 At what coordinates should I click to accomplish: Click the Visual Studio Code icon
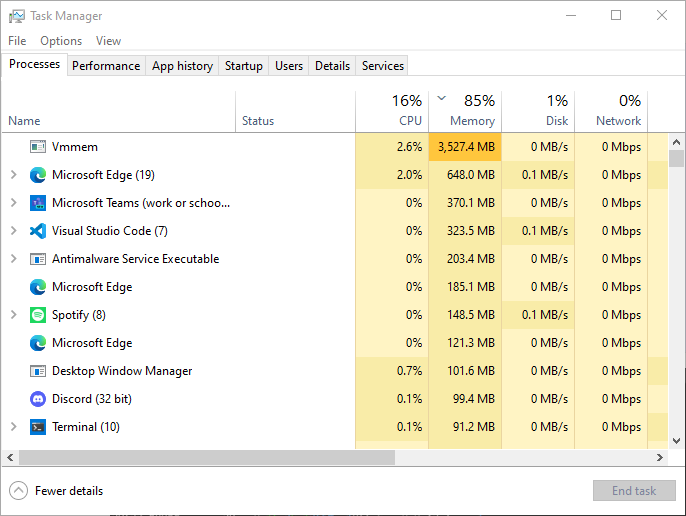coord(38,231)
